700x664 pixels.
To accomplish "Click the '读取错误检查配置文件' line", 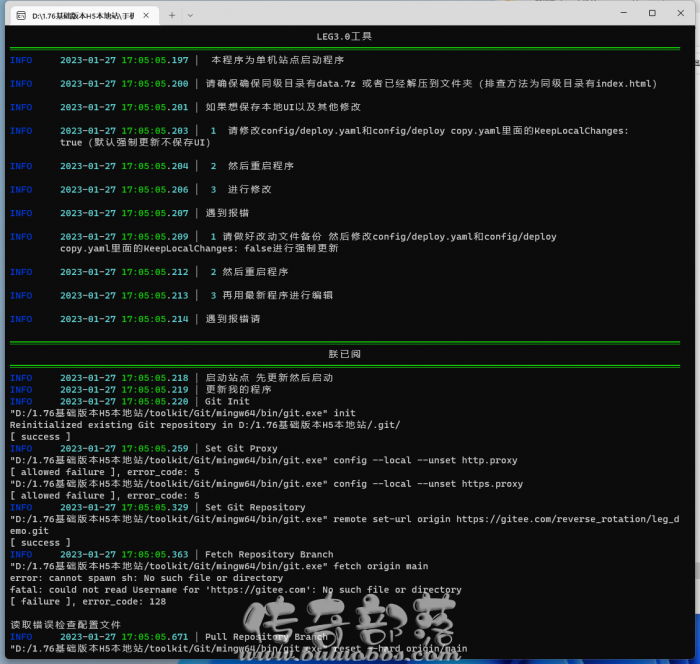I will (65, 625).
